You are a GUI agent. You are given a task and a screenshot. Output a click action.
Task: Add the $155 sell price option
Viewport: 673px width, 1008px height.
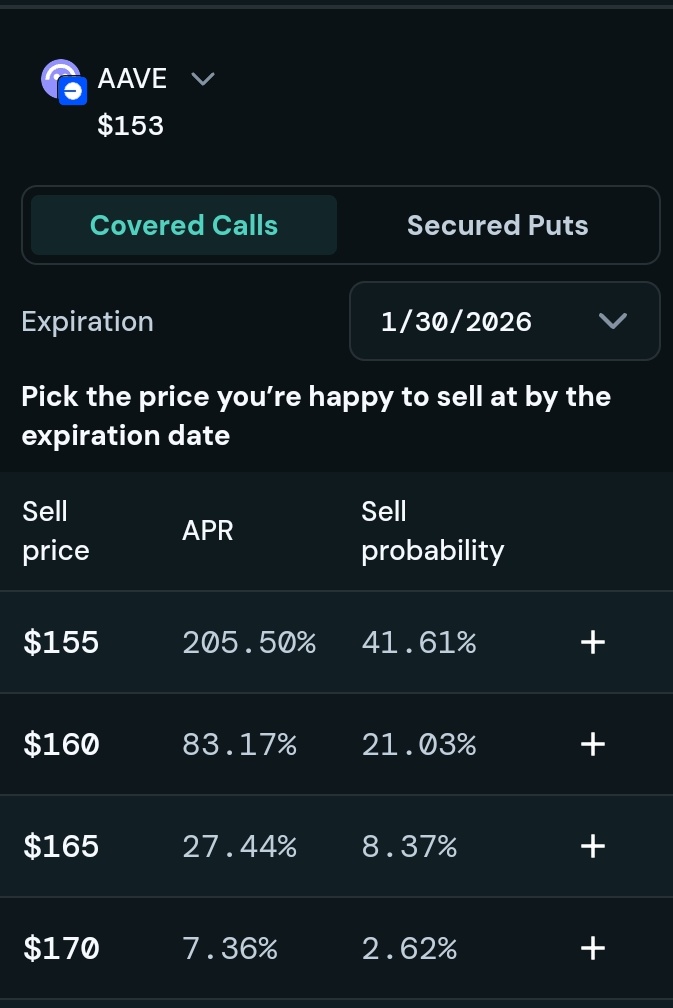click(593, 642)
